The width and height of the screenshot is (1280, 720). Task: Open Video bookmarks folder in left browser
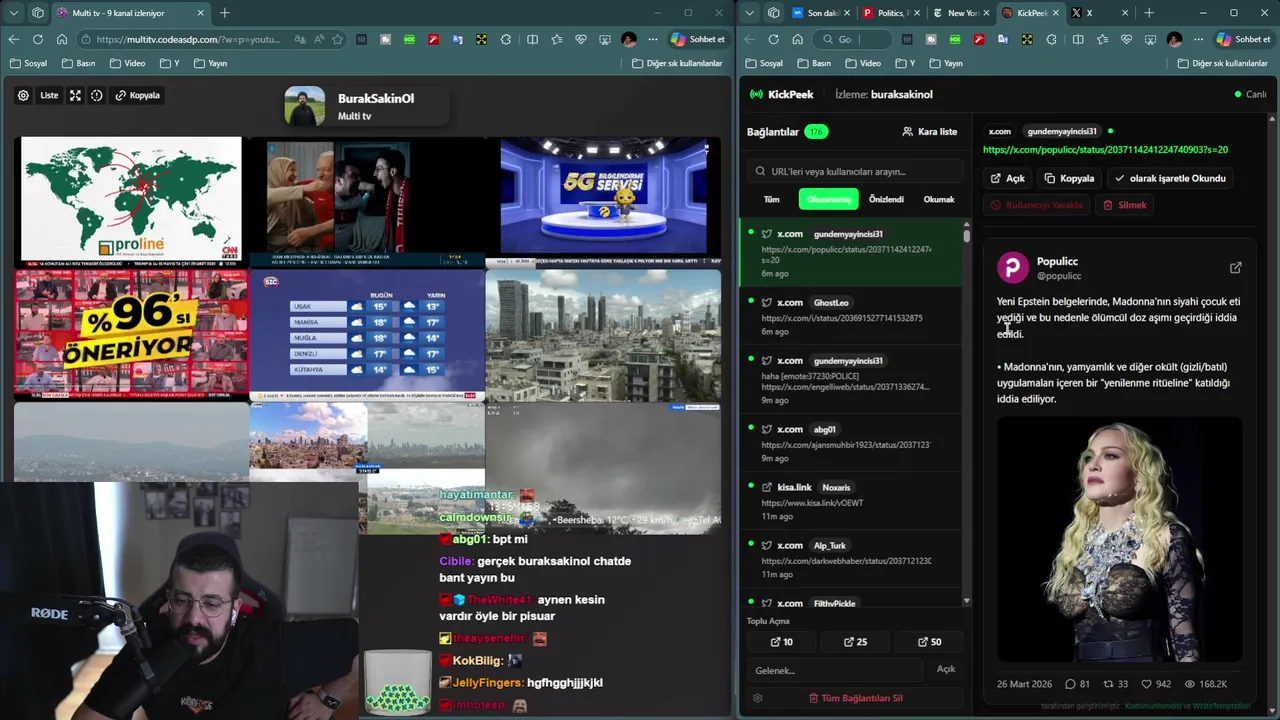[127, 63]
